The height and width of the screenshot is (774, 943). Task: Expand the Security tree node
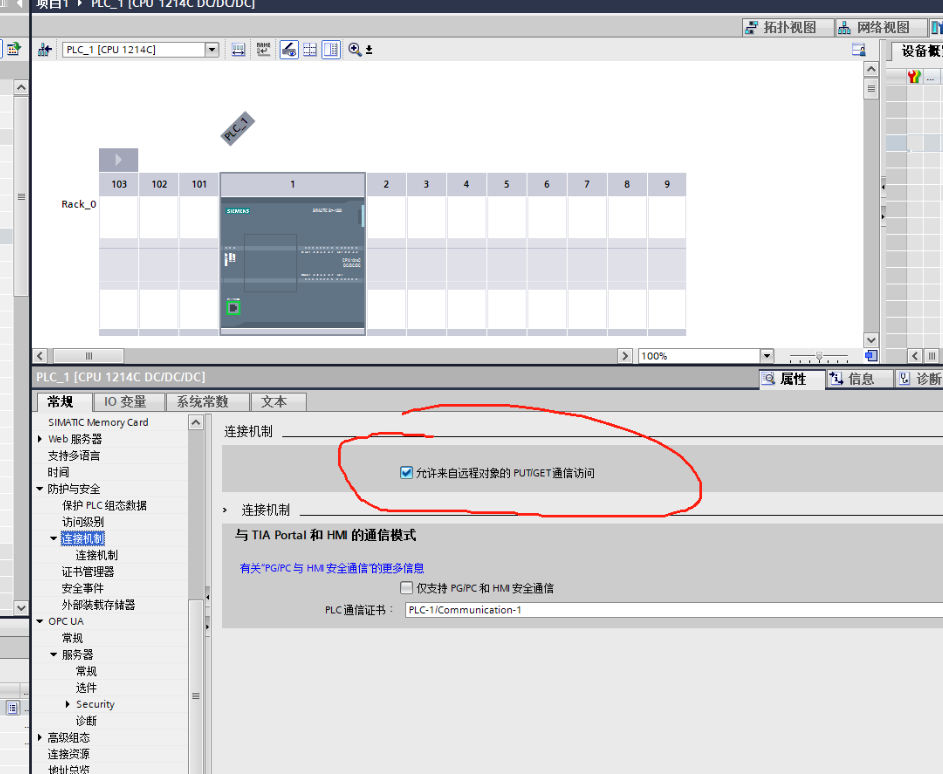pyautogui.click(x=68, y=704)
